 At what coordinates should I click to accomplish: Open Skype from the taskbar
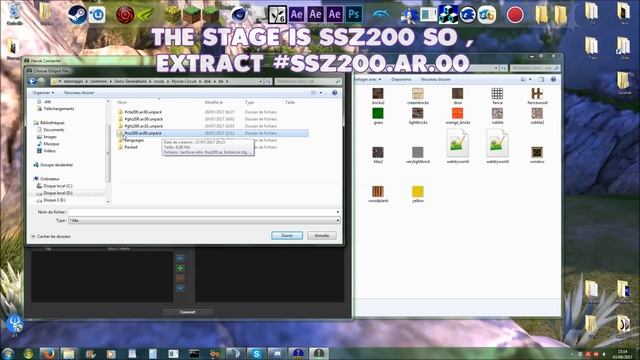[x=256, y=353]
